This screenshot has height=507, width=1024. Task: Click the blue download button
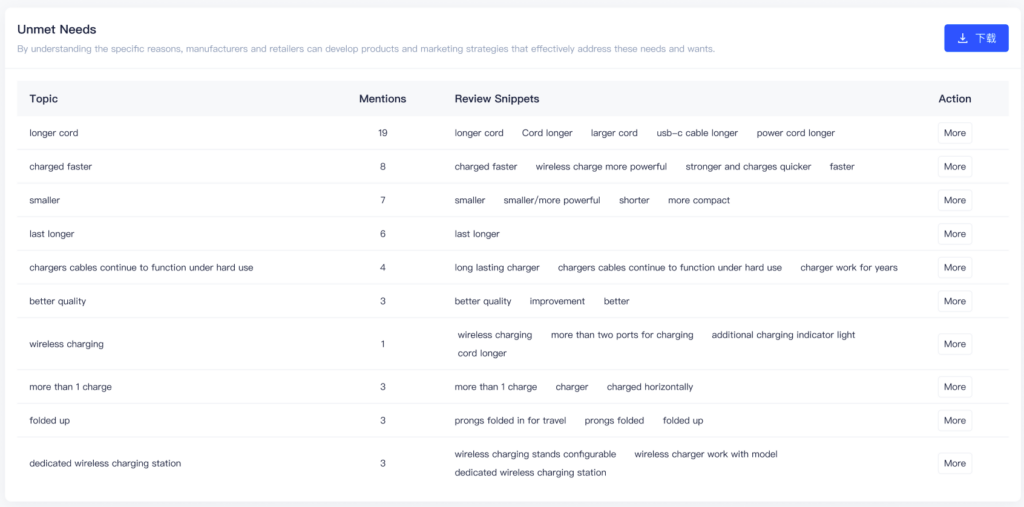(976, 39)
